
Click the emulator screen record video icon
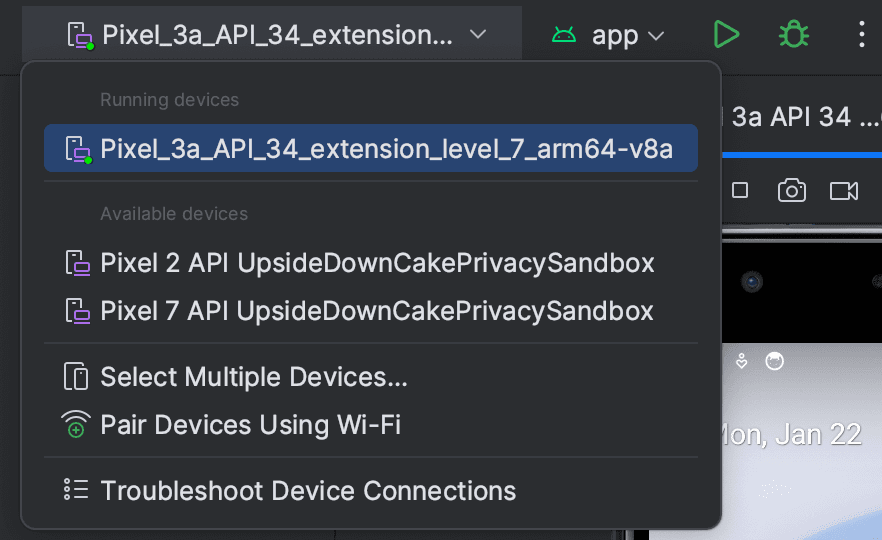coord(844,191)
